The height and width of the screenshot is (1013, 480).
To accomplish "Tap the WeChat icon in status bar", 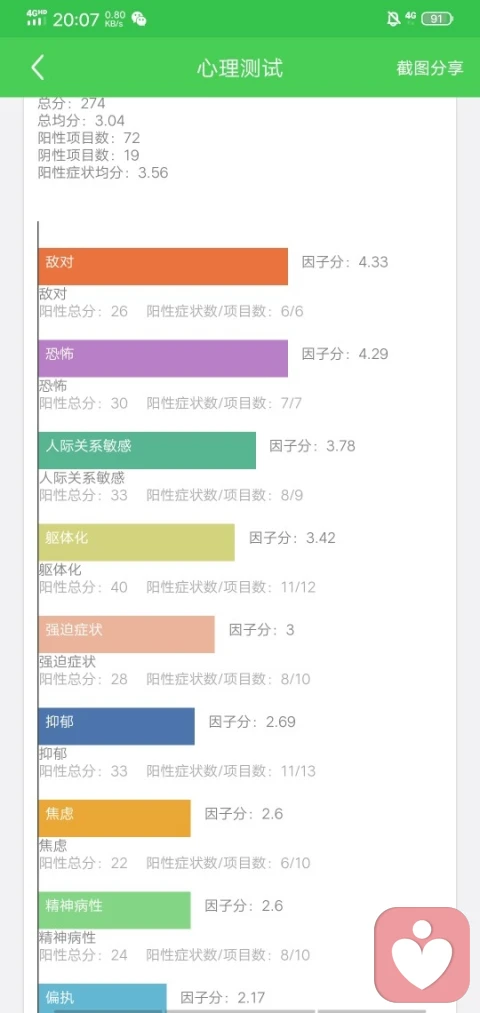I will (x=139, y=19).
